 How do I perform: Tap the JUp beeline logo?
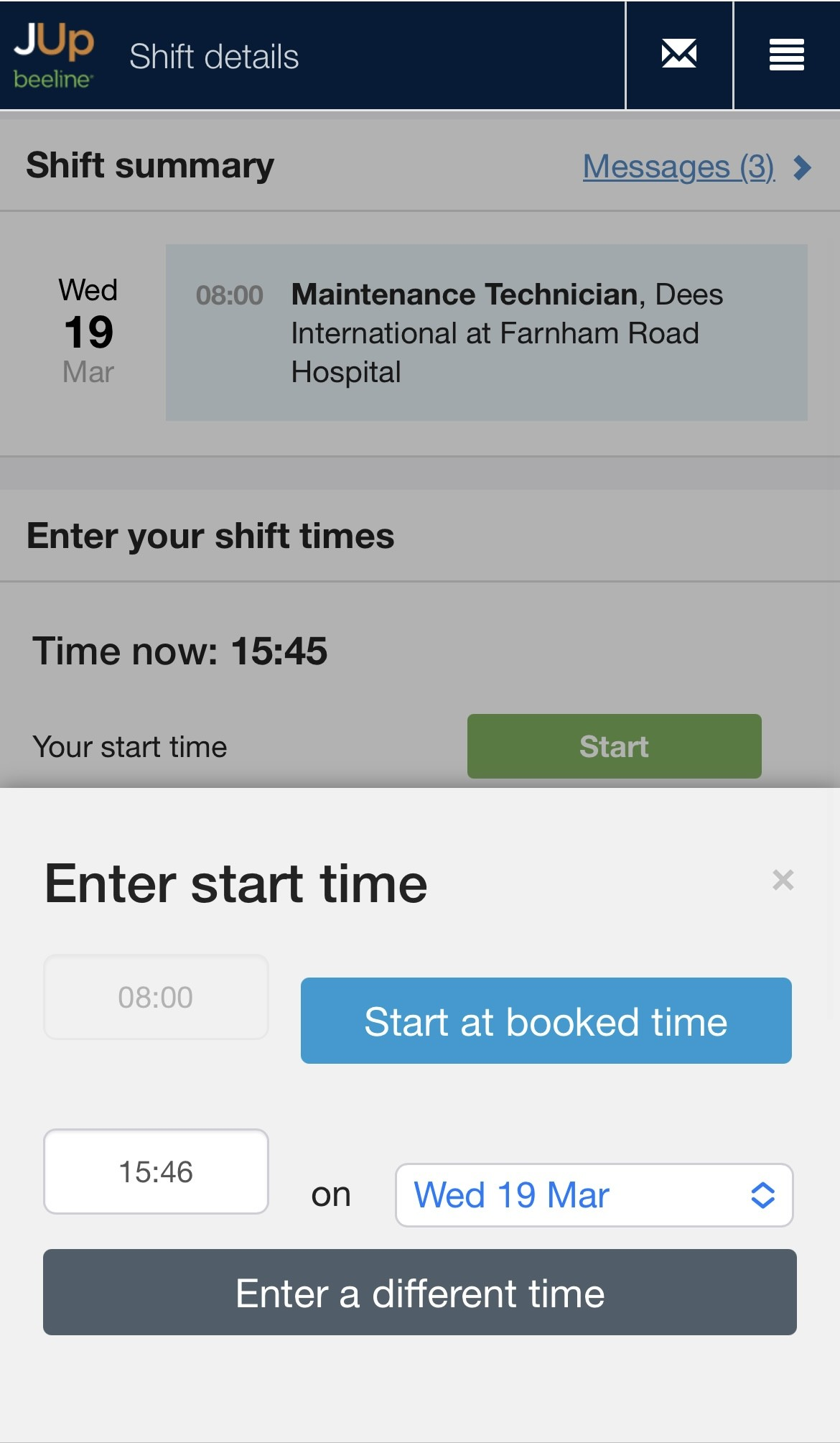click(54, 55)
